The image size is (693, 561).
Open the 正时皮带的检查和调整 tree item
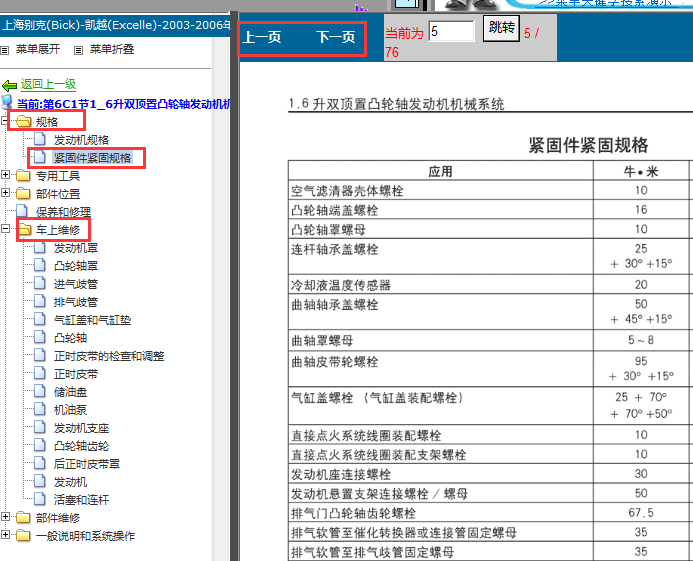[x=109, y=356]
